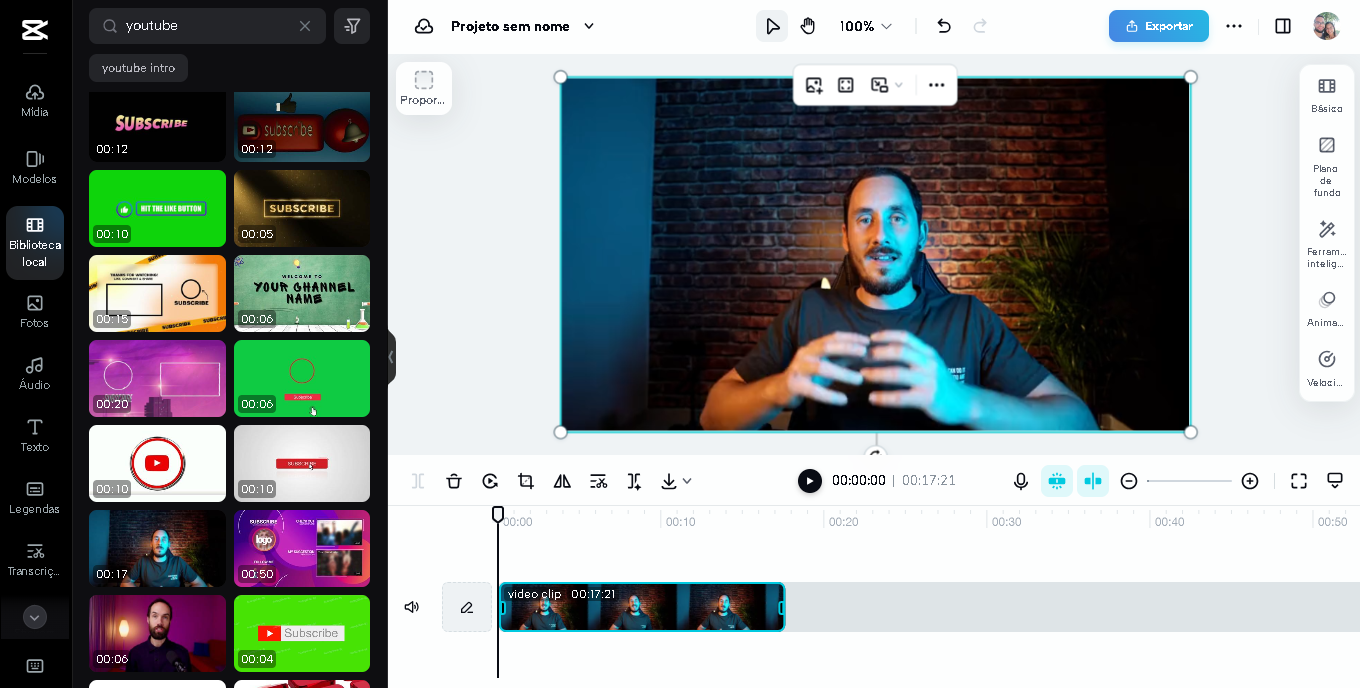Click the transcript-based editing scissors icon

598,481
